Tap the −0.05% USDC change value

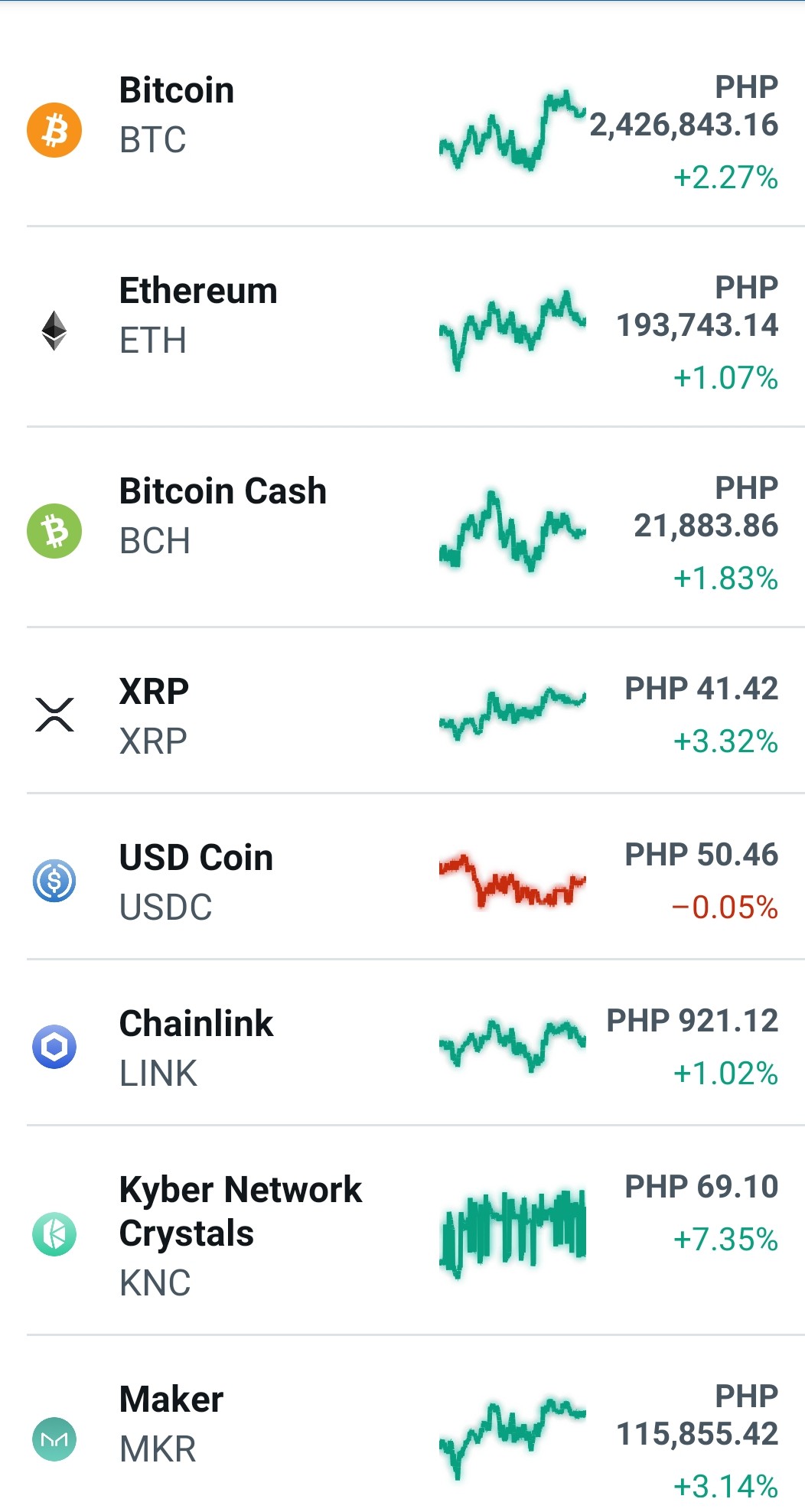coord(725,908)
